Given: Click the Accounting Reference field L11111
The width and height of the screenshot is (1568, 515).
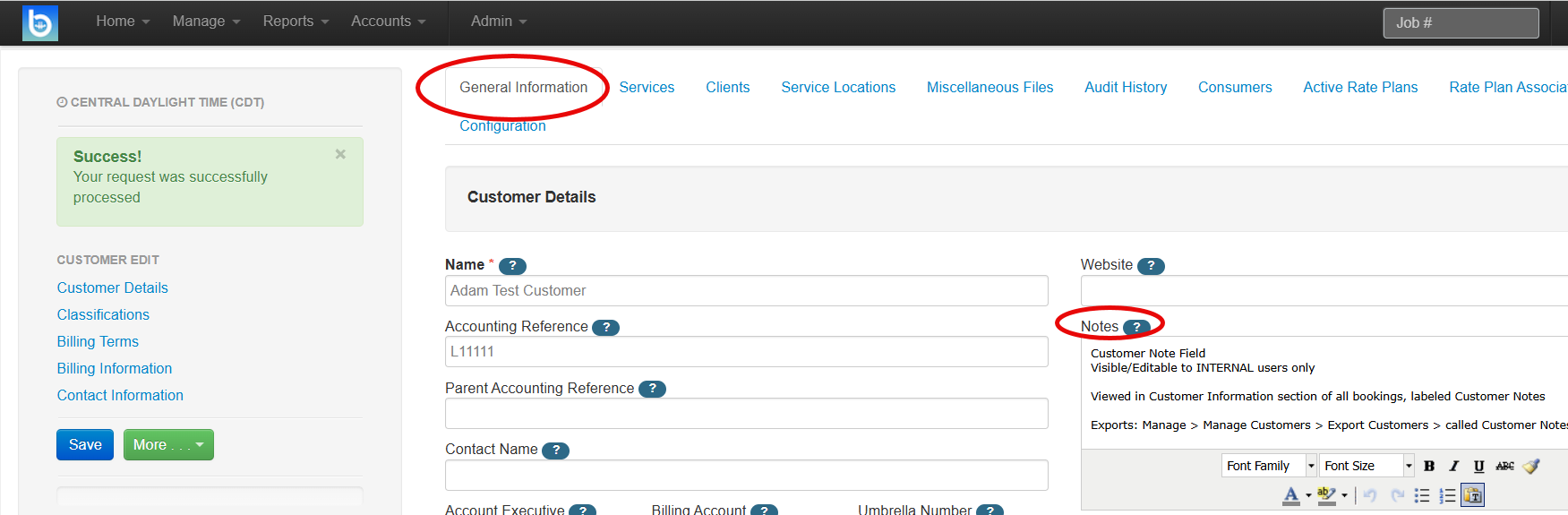Looking at the screenshot, I should (x=746, y=352).
